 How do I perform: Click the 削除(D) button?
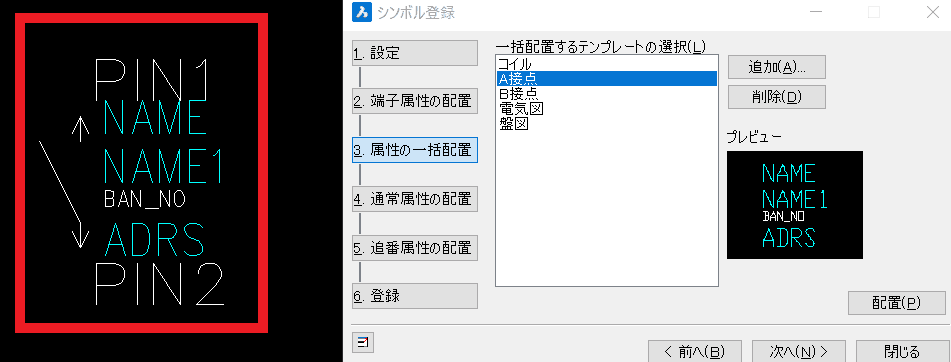pos(777,97)
